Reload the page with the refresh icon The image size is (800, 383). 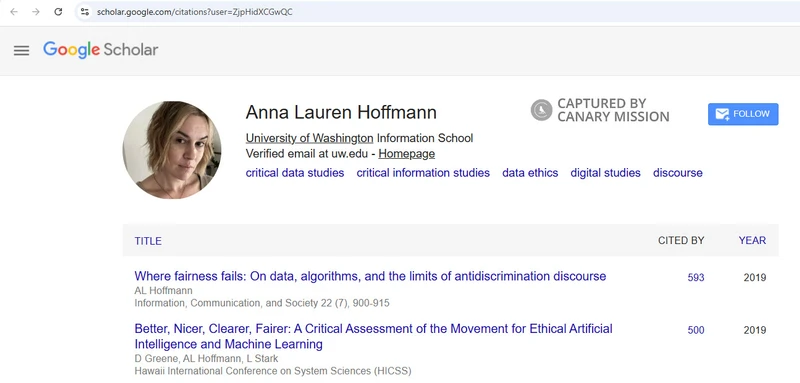click(x=58, y=12)
